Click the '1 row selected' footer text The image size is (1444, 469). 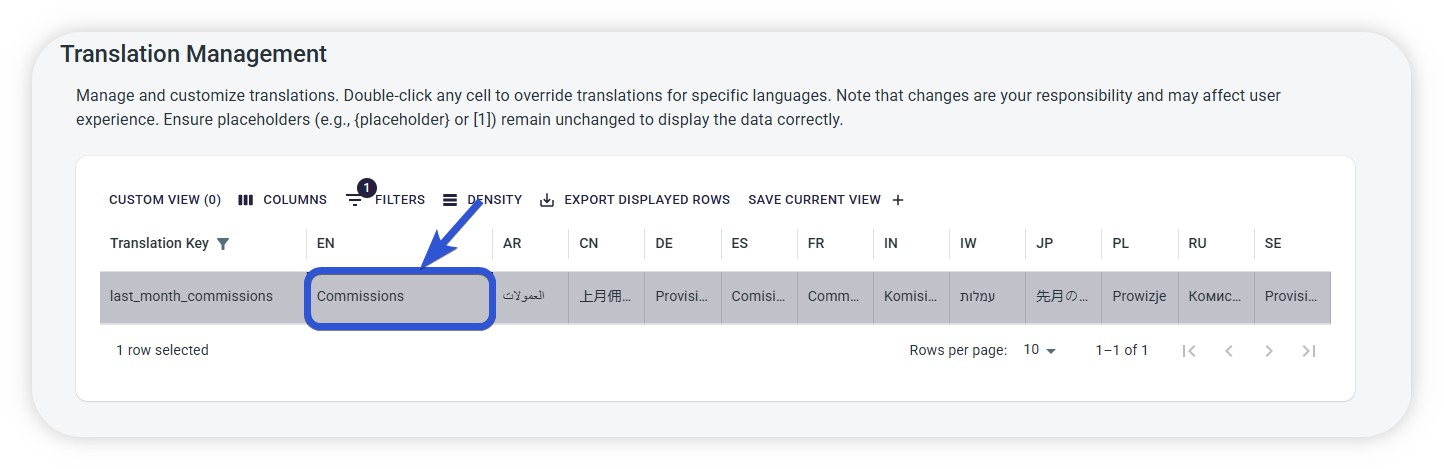(162, 351)
